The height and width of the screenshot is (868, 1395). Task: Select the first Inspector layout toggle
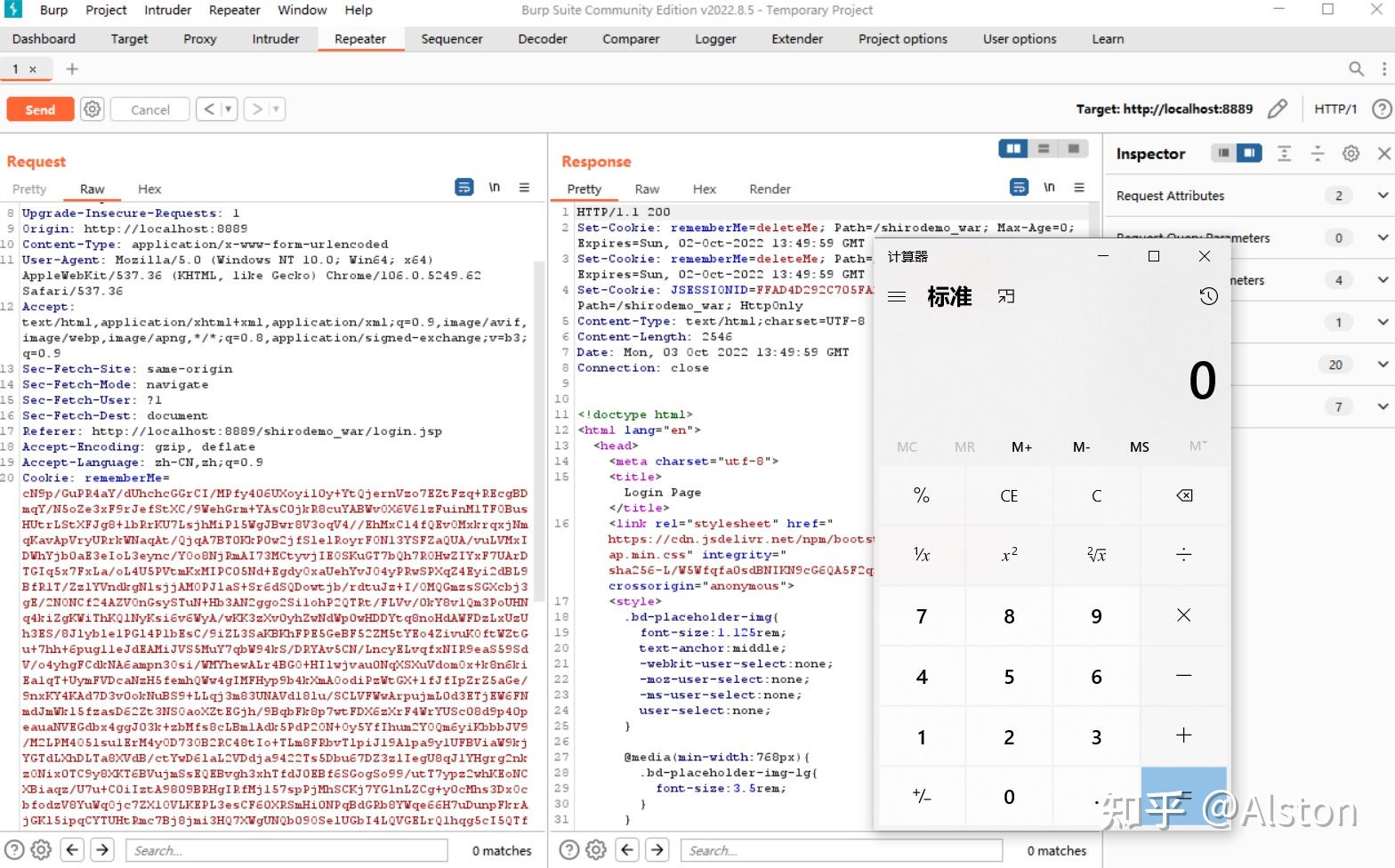click(x=1224, y=153)
